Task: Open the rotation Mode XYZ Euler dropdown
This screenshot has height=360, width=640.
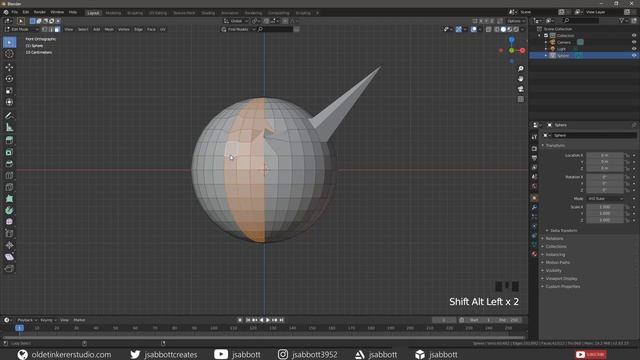Action: pos(605,199)
